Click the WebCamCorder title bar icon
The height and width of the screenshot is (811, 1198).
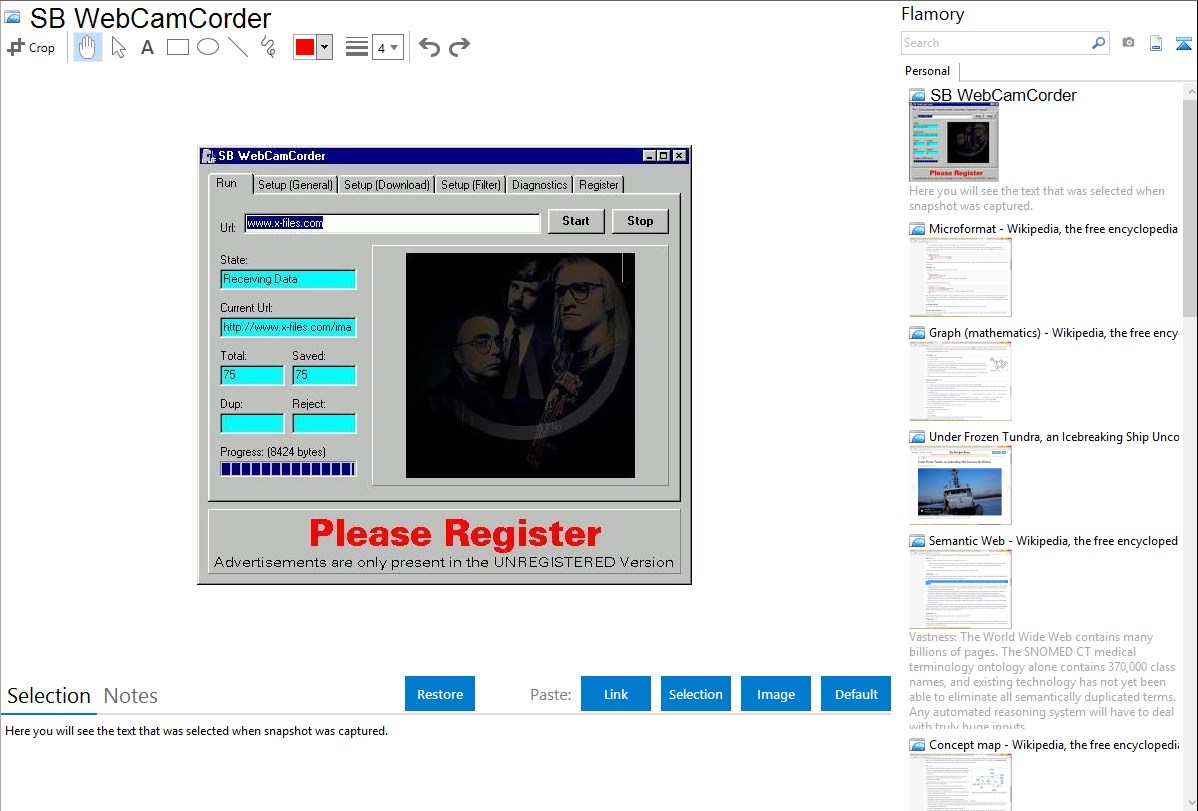coord(208,156)
